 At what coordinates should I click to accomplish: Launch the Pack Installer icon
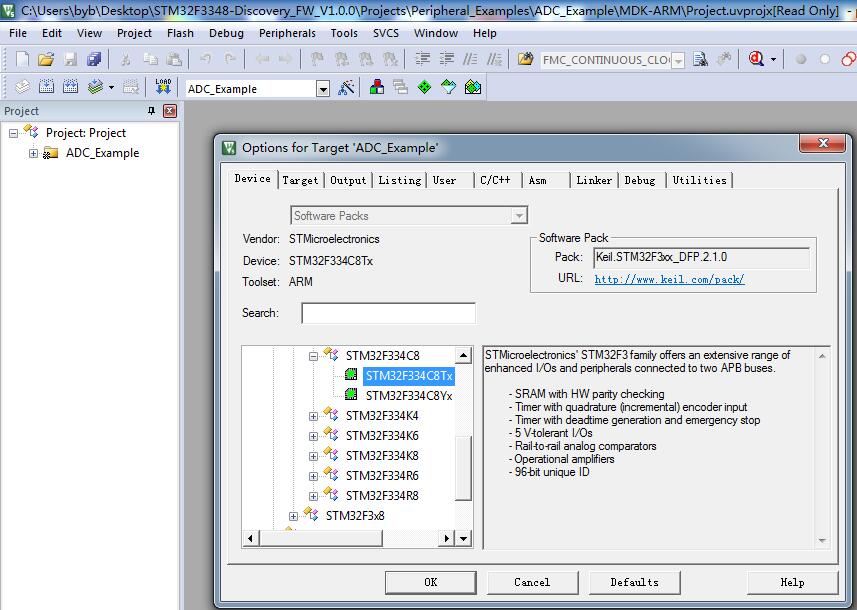click(473, 87)
